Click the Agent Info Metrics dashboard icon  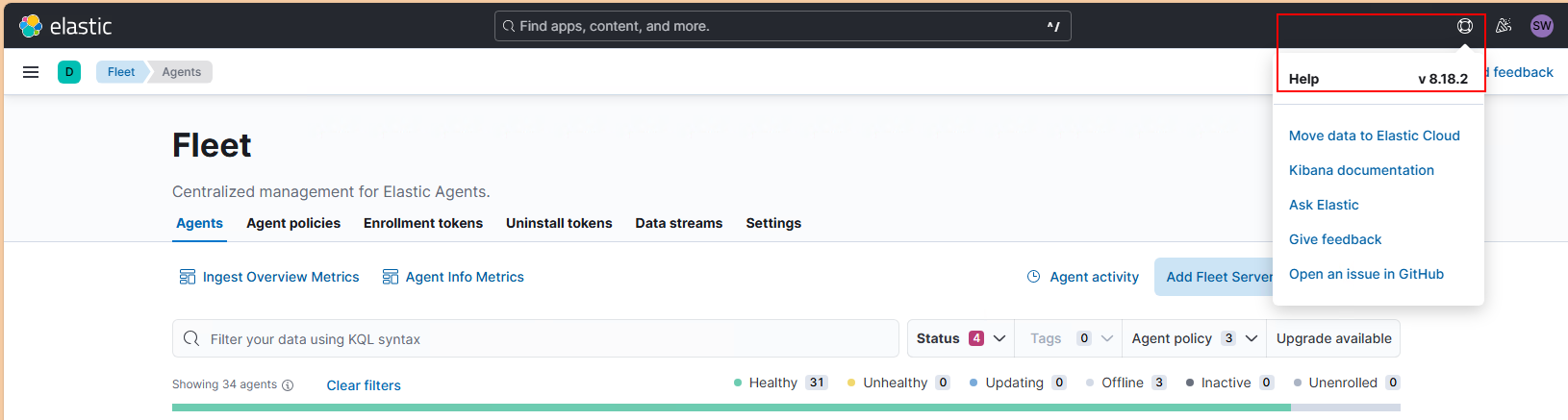391,277
